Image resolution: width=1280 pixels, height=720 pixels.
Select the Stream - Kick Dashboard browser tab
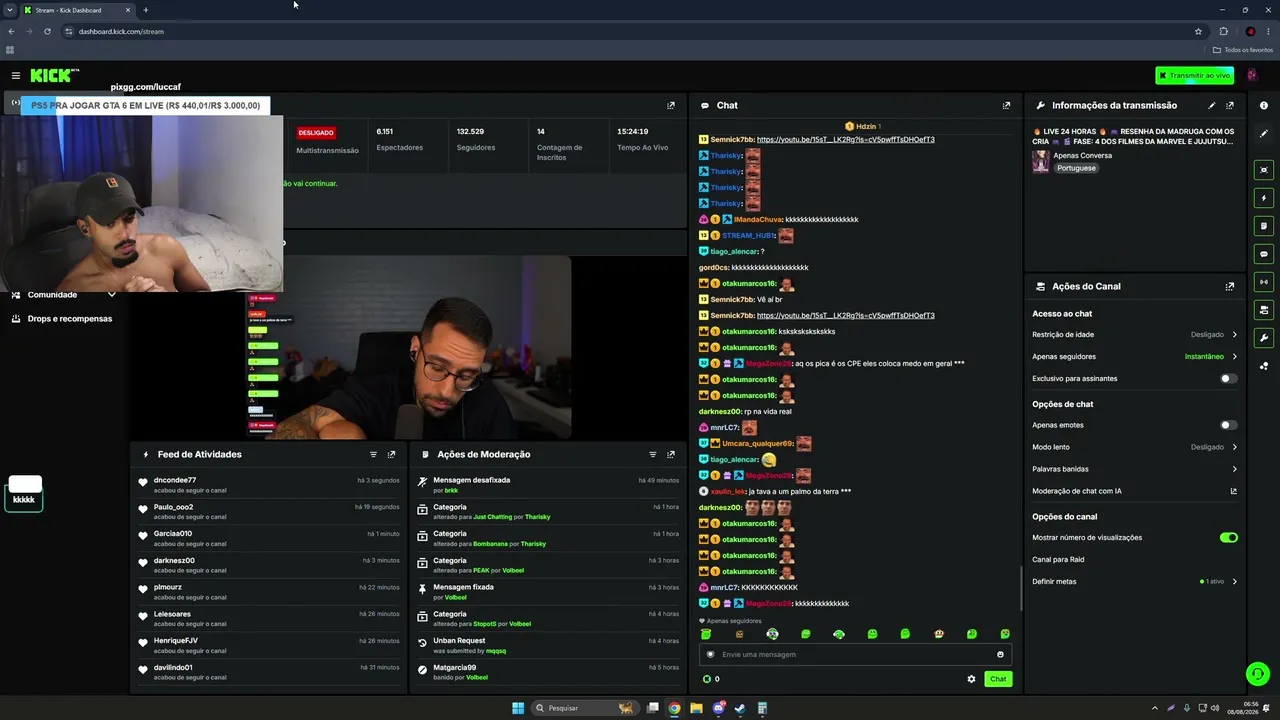pos(78,10)
